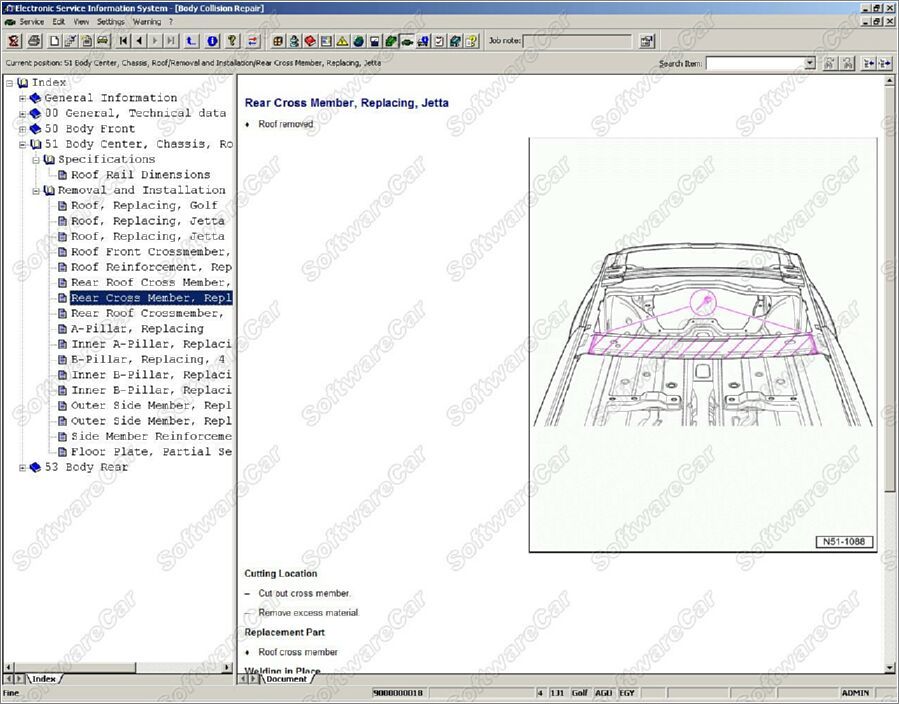
Task: Open the Search Item dropdown arrow
Action: click(x=810, y=63)
